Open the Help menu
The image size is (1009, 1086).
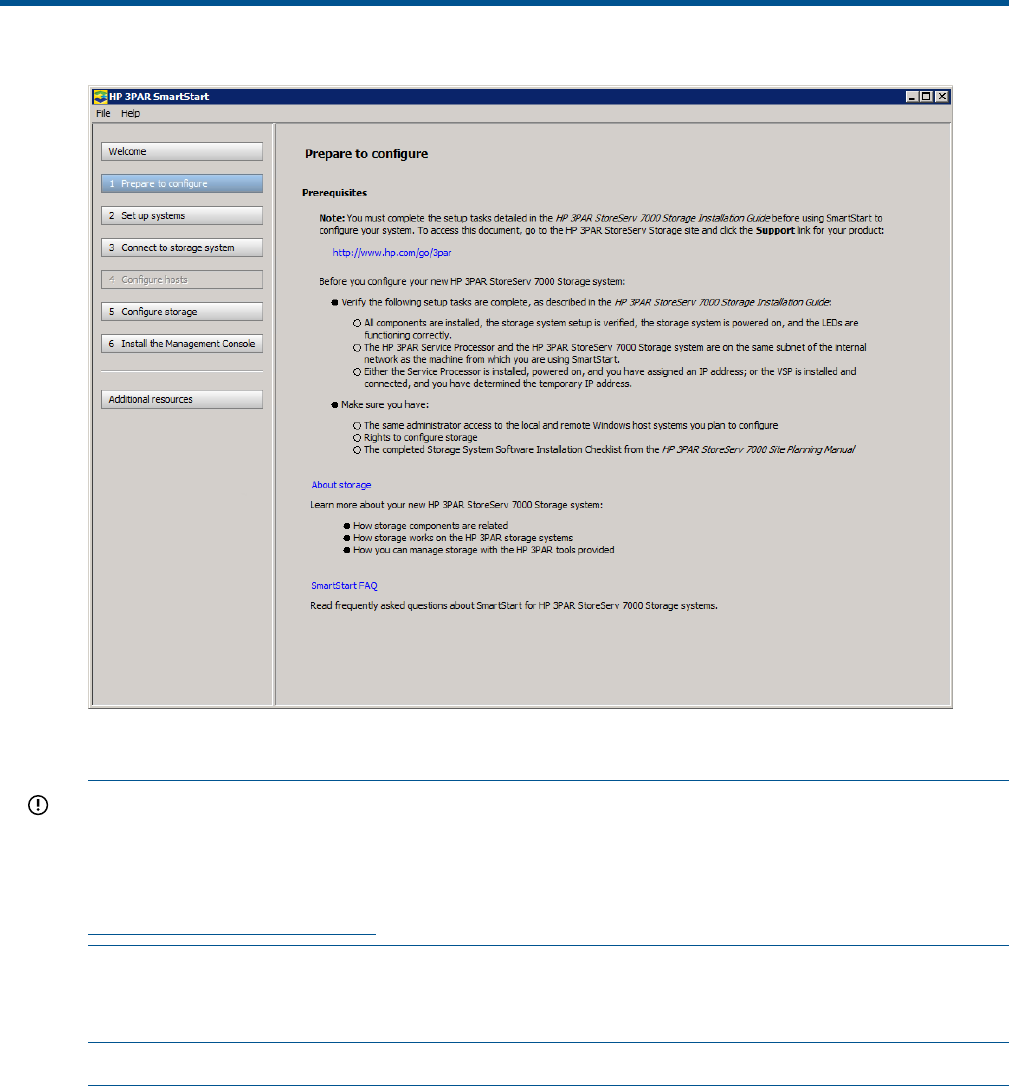[130, 114]
